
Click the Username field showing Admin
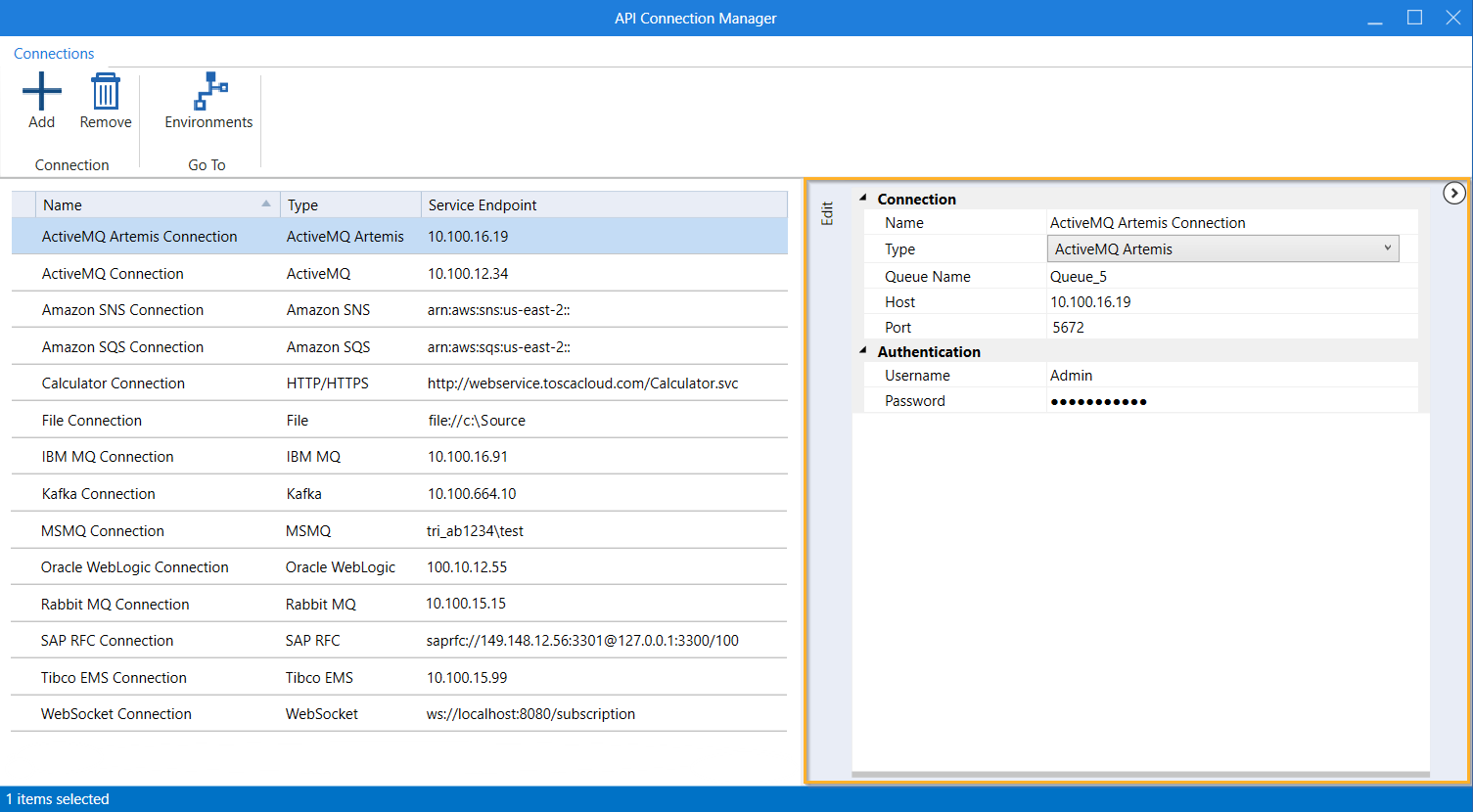coord(1230,376)
